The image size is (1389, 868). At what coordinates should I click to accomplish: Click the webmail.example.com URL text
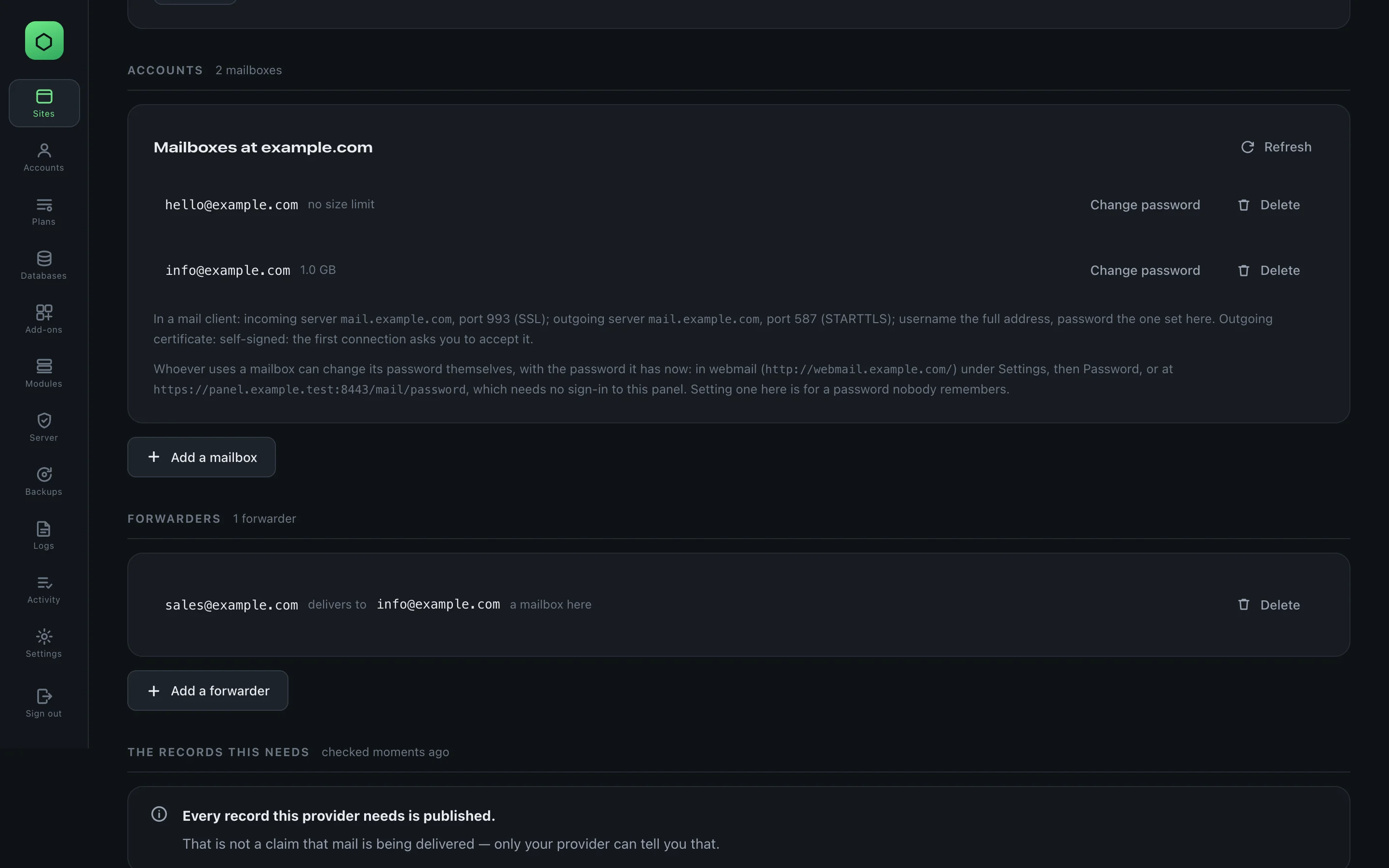click(x=858, y=370)
